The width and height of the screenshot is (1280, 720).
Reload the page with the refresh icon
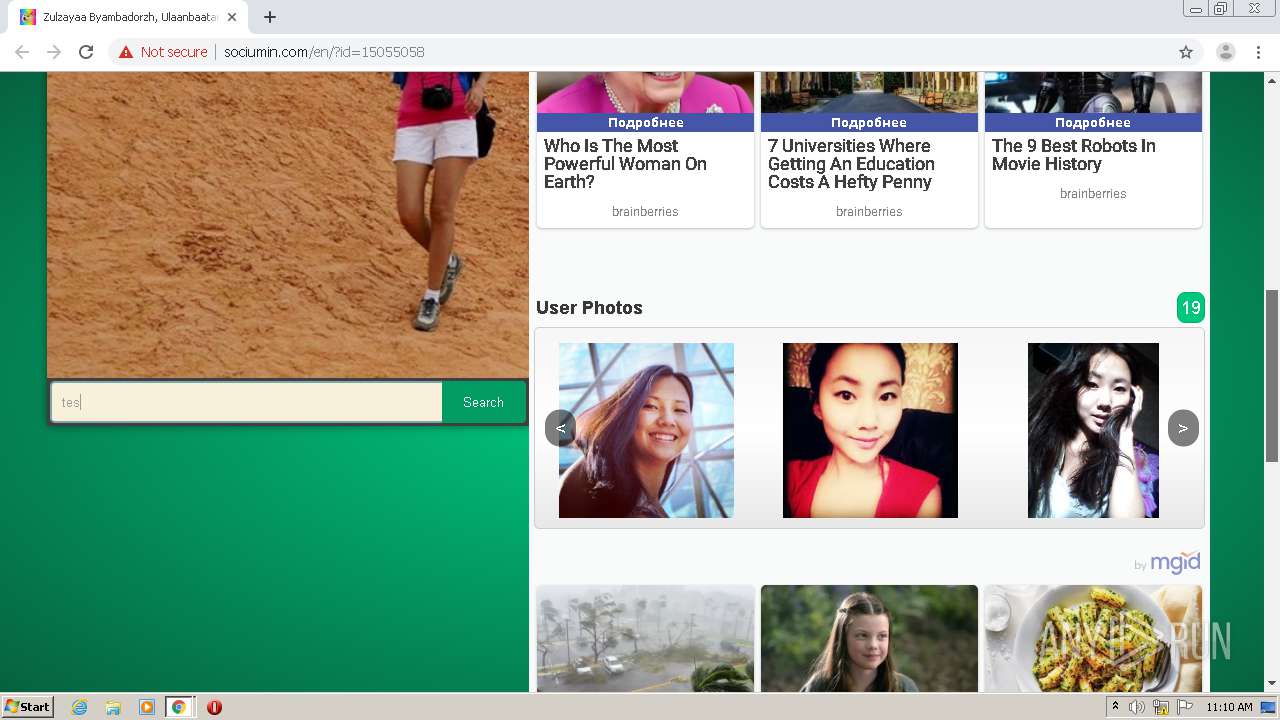pyautogui.click(x=86, y=52)
